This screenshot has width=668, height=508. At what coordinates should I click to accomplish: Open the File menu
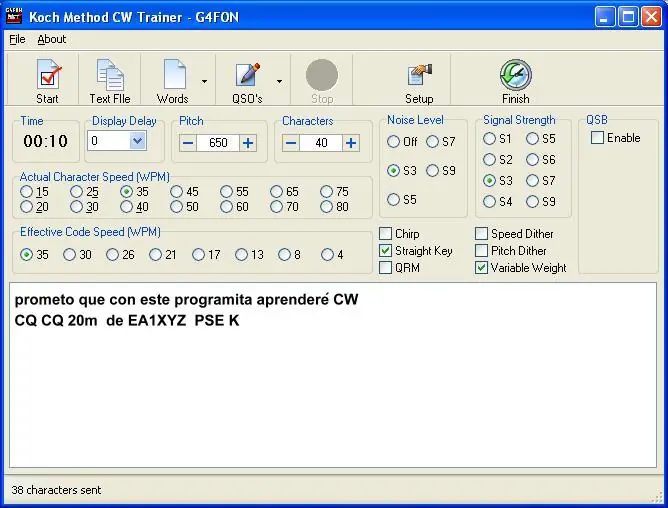click(x=17, y=39)
